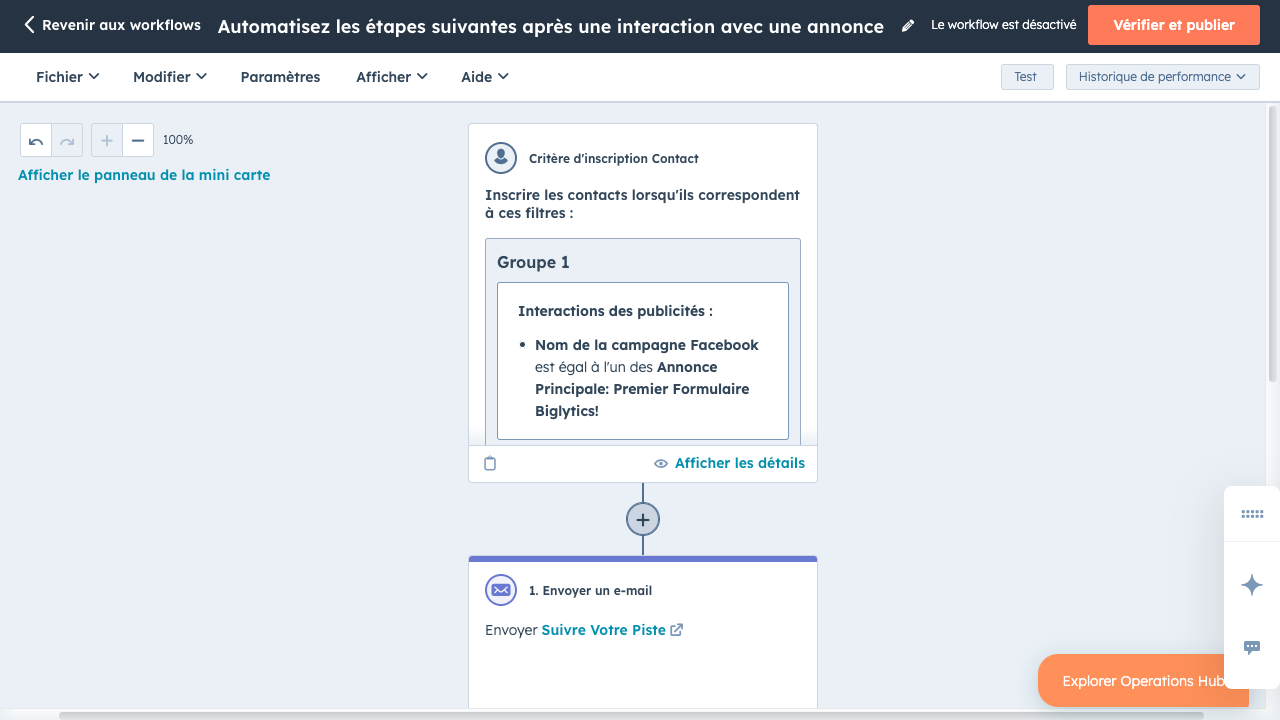Click the horizontal scrollbar at bottom
This screenshot has height=720, width=1280.
coord(630,715)
